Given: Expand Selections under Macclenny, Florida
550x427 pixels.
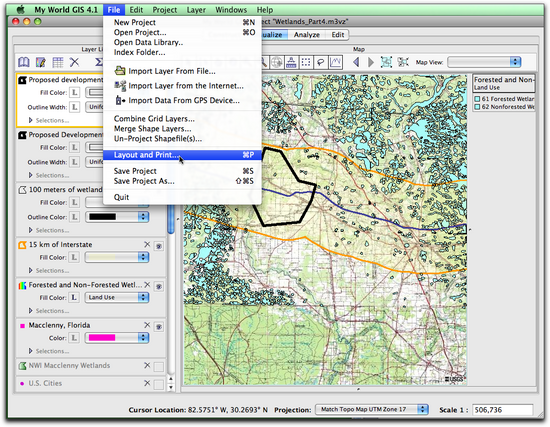Looking at the screenshot, I should pos(49,351).
